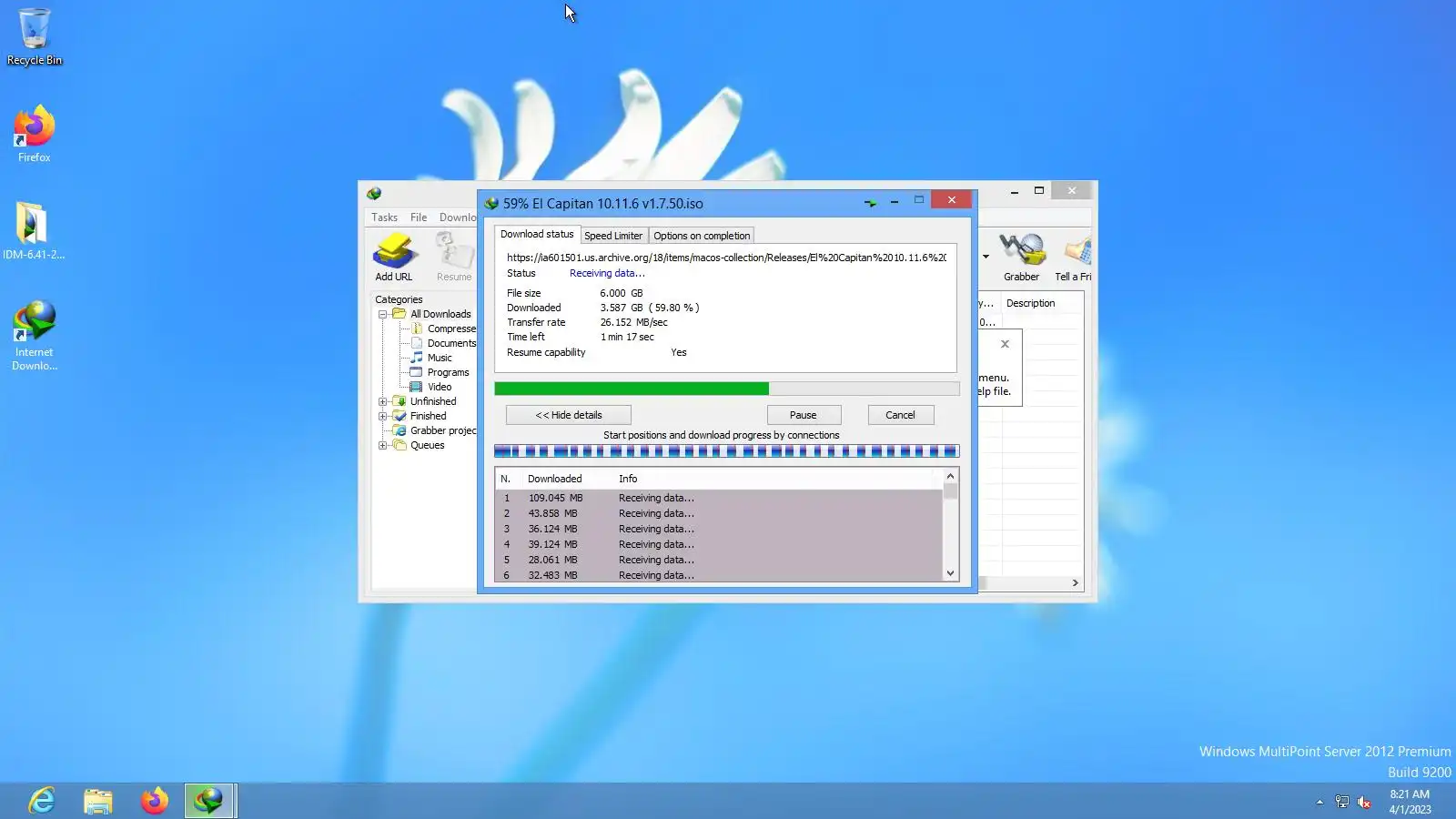Switch to the Options on completion tab
Image resolution: width=1456 pixels, height=819 pixels.
coord(702,236)
